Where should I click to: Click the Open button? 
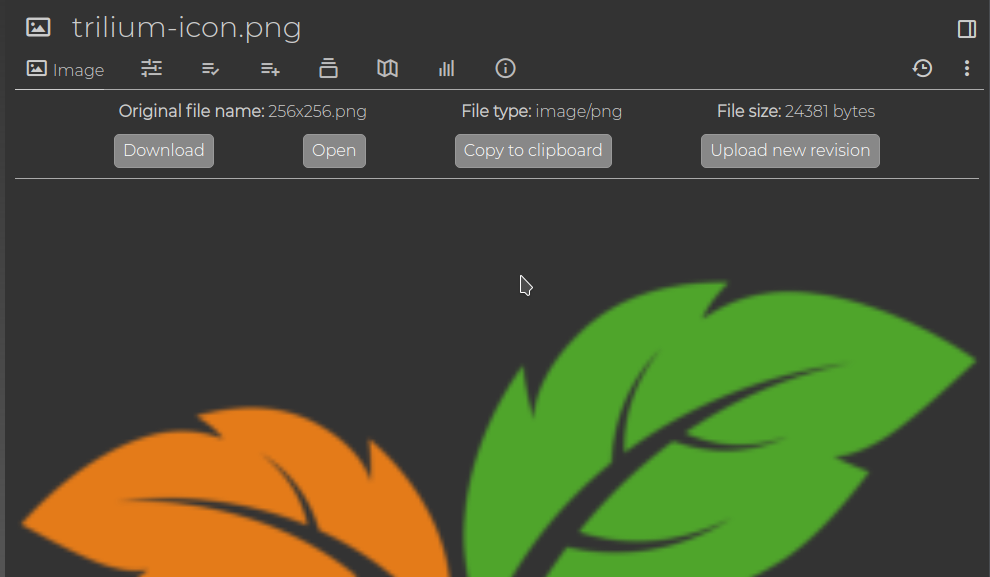334,151
